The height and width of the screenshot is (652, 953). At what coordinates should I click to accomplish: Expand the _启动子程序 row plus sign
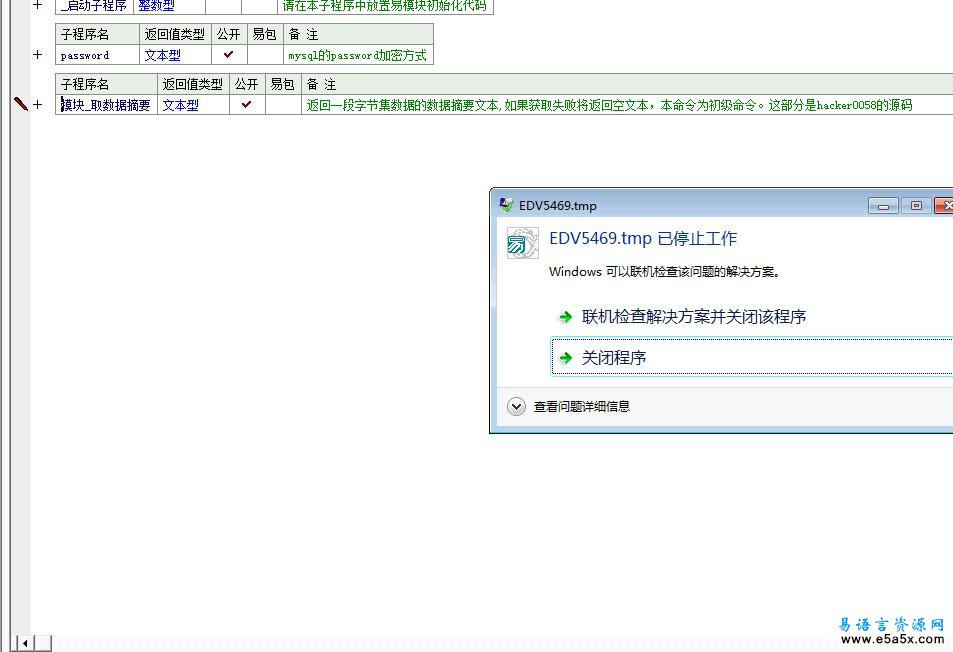[x=38, y=5]
